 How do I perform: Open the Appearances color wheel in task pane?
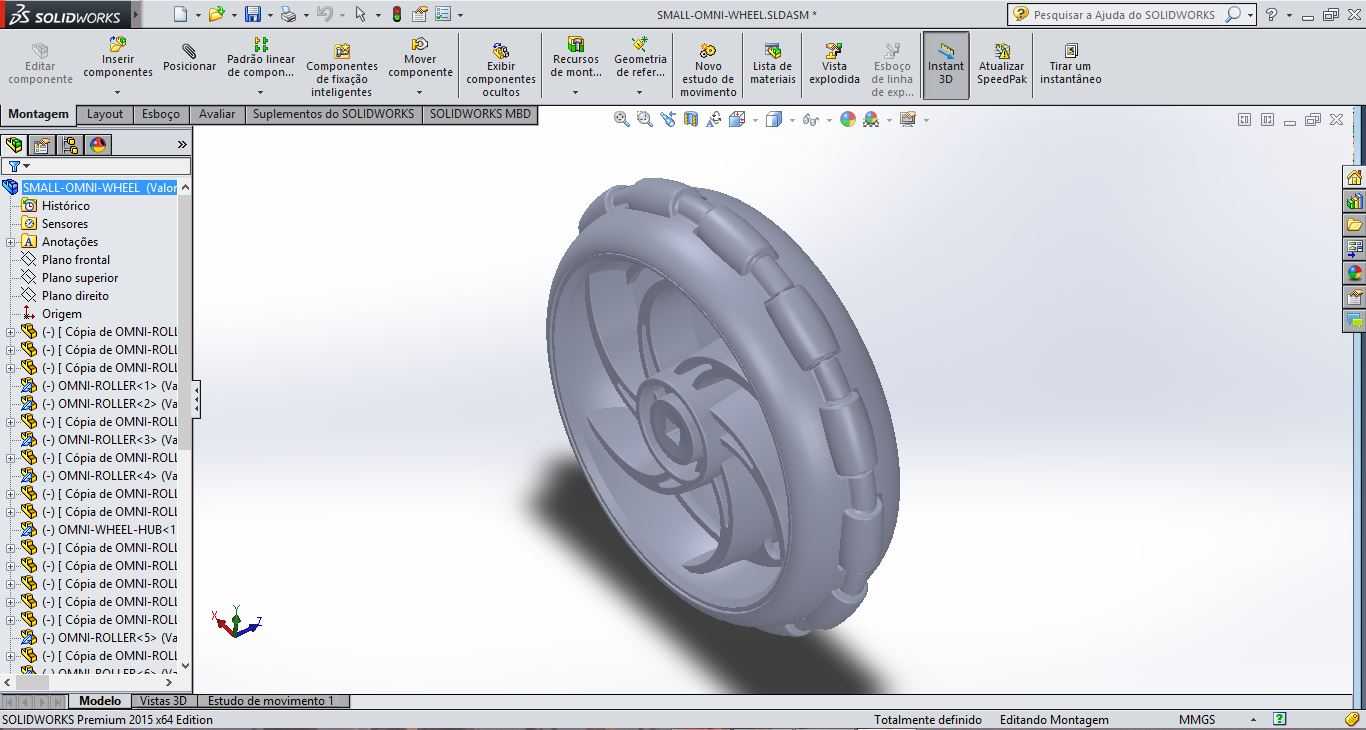1355,273
